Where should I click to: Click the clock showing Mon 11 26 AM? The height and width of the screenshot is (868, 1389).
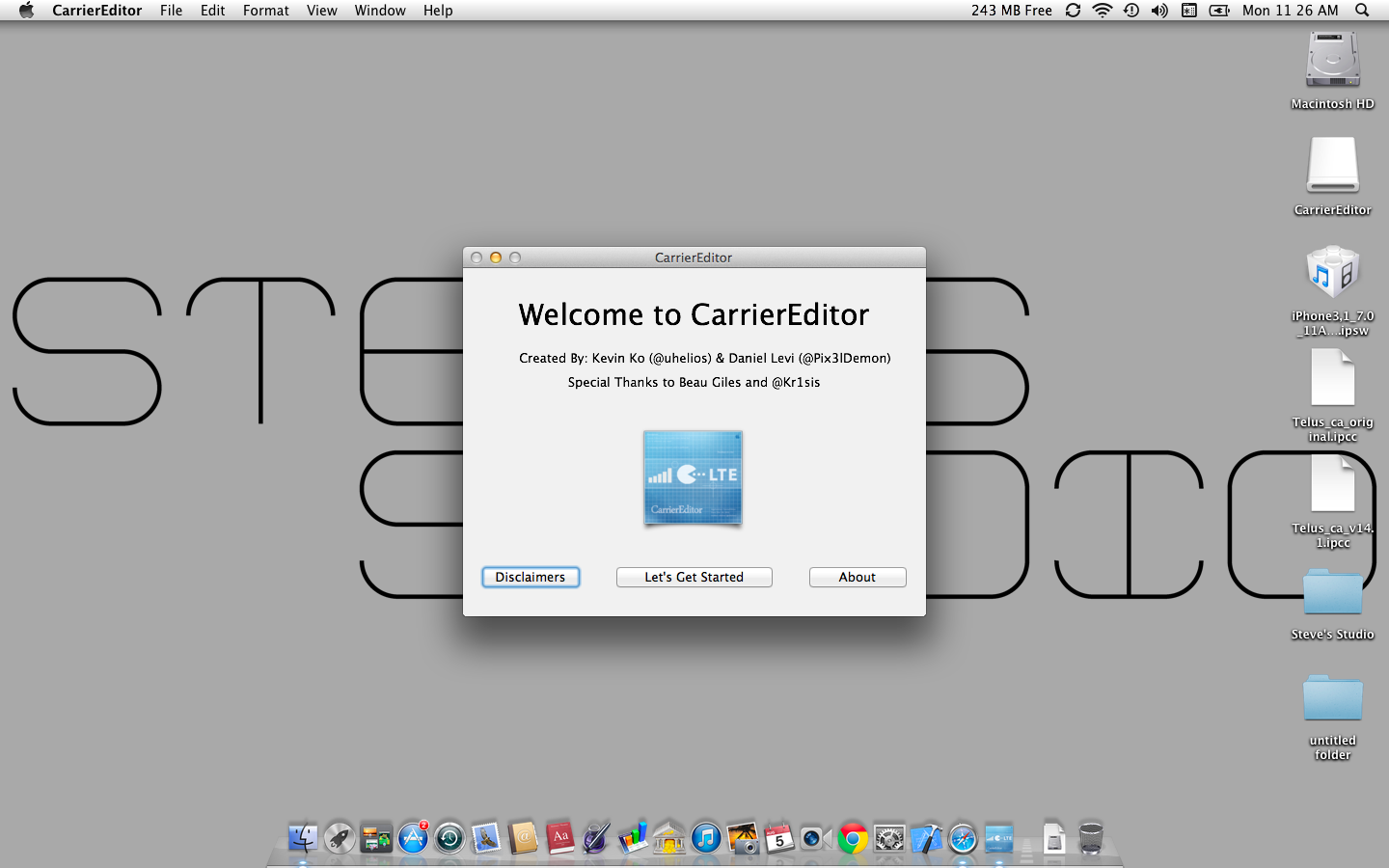click(1291, 11)
